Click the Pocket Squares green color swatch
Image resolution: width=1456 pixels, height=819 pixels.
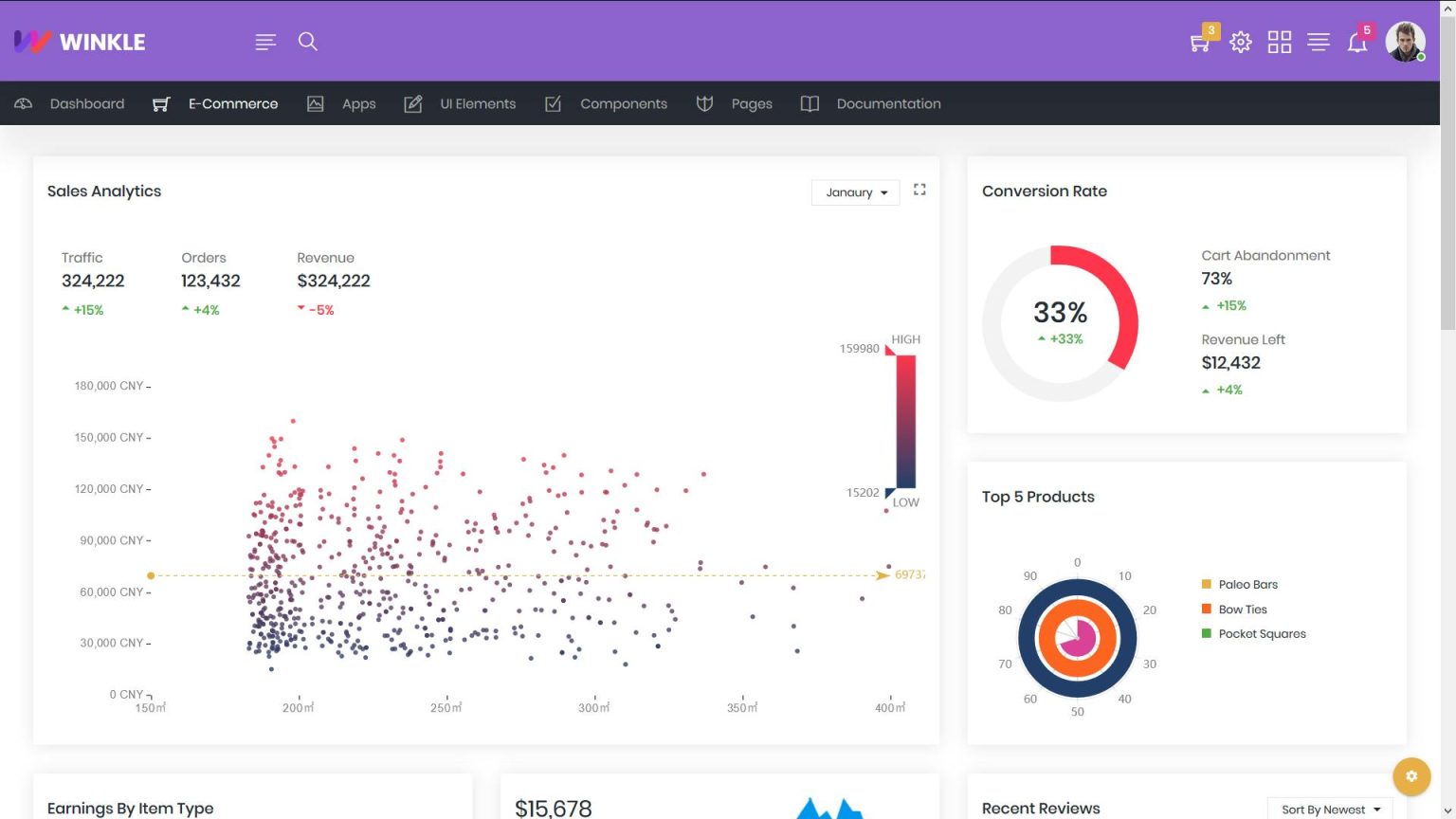pyautogui.click(x=1206, y=633)
